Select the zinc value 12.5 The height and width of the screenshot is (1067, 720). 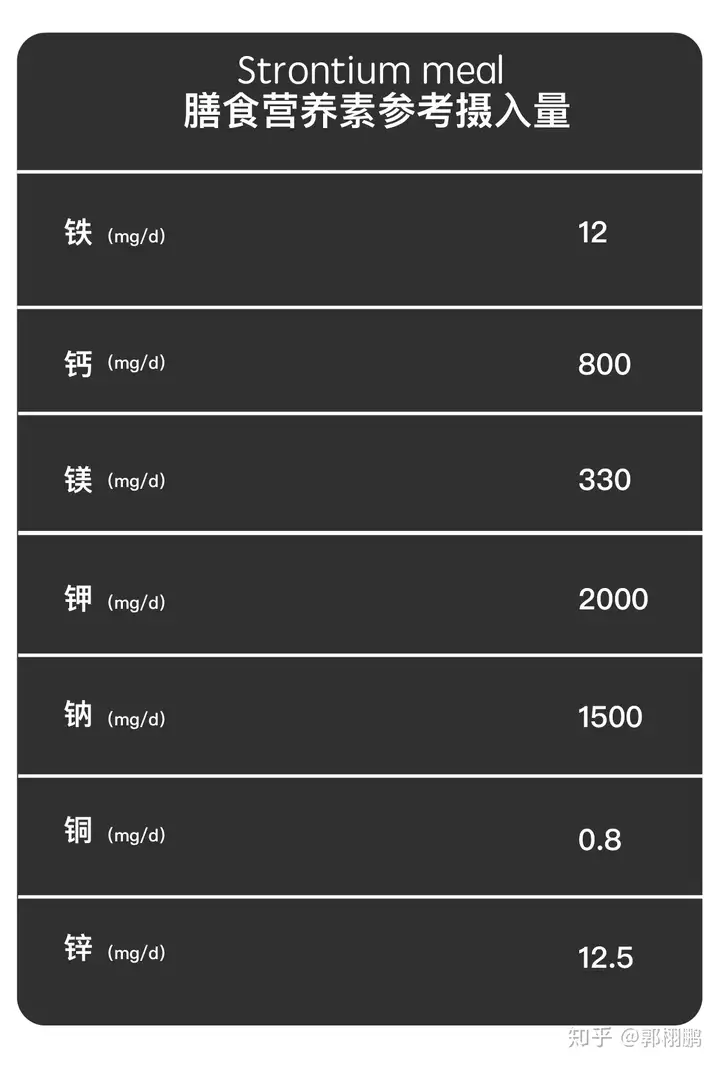pyautogui.click(x=606, y=957)
